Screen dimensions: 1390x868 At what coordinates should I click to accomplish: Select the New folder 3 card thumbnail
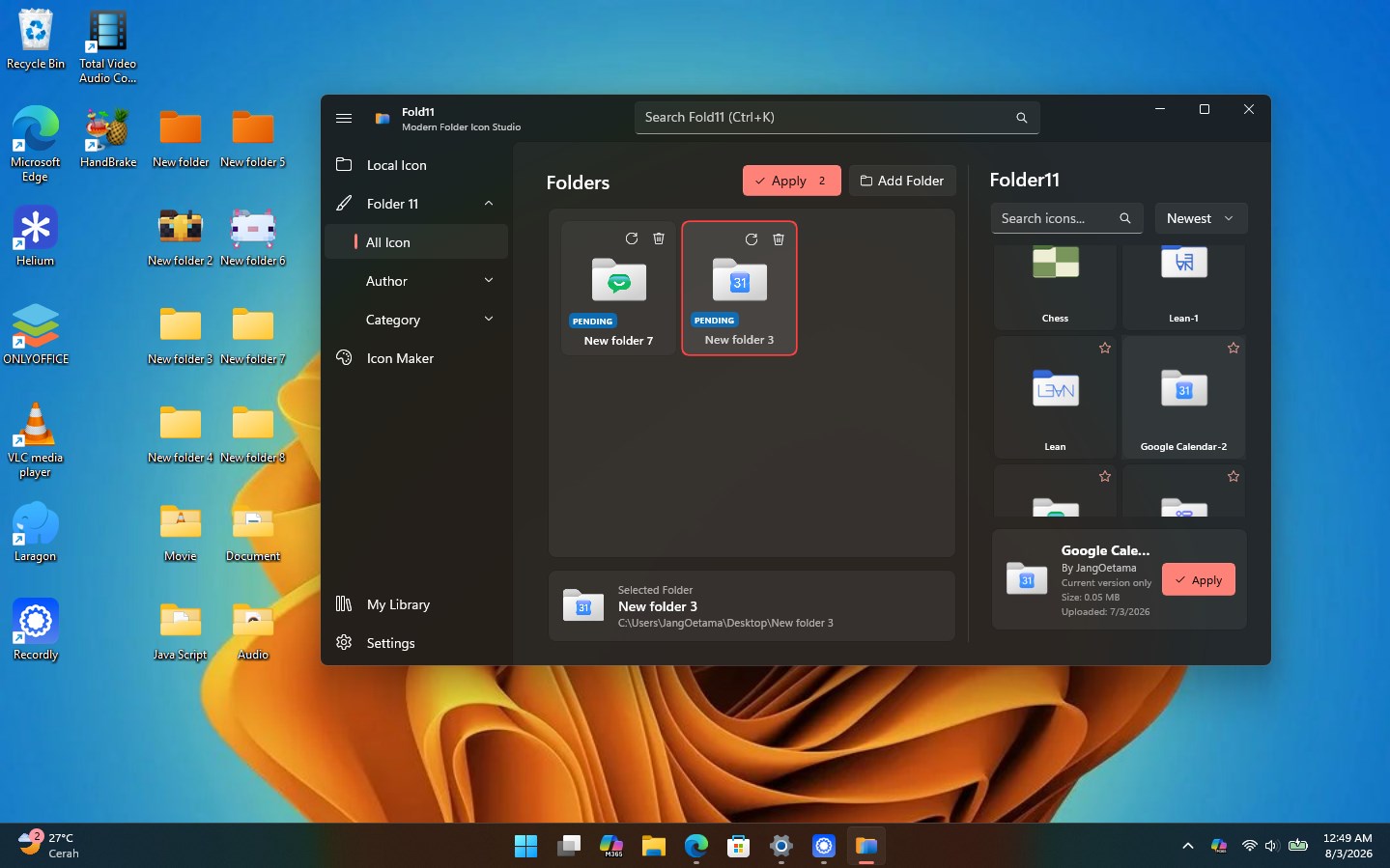point(740,280)
